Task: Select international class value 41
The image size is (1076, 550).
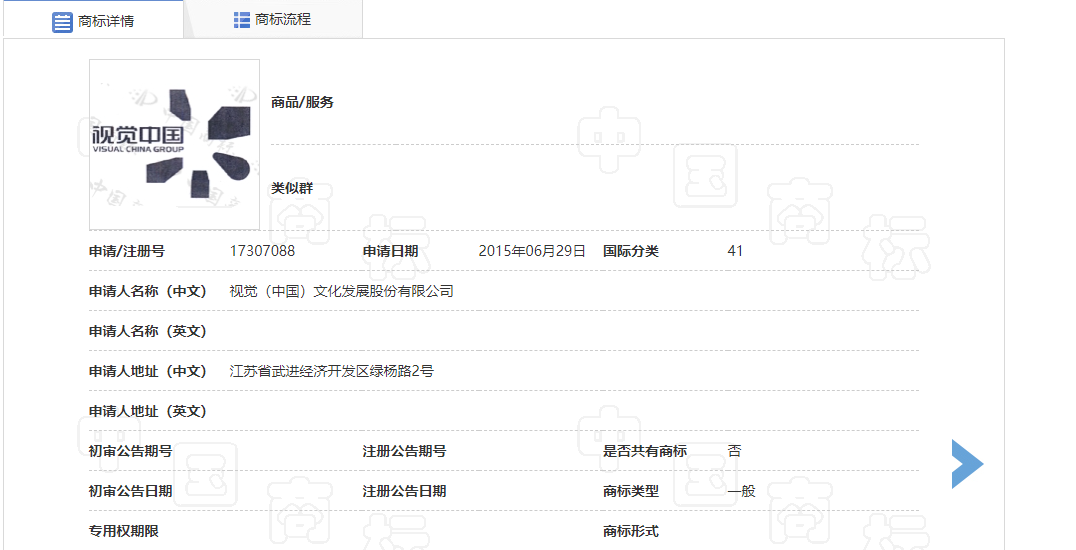Action: (x=735, y=251)
